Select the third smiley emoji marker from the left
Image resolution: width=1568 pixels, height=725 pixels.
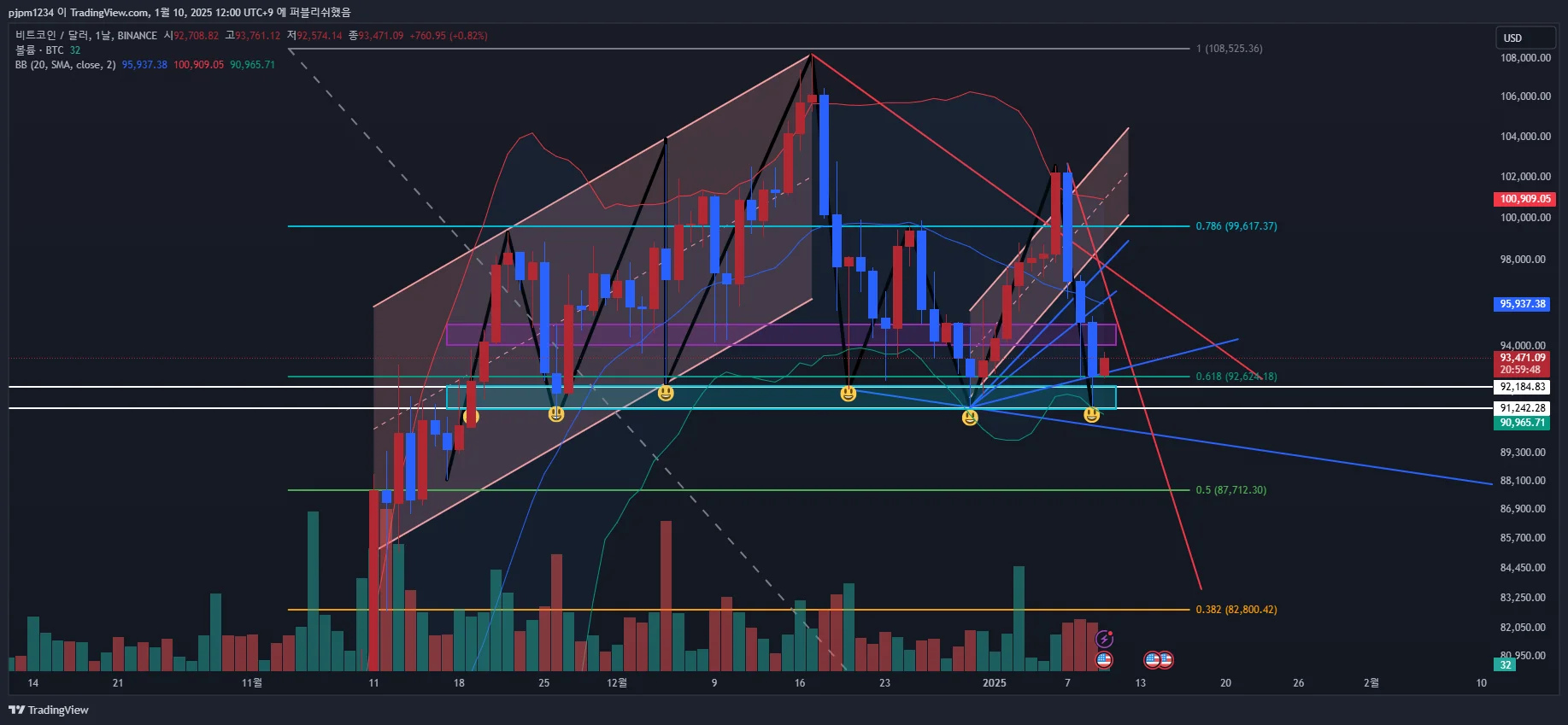click(666, 393)
